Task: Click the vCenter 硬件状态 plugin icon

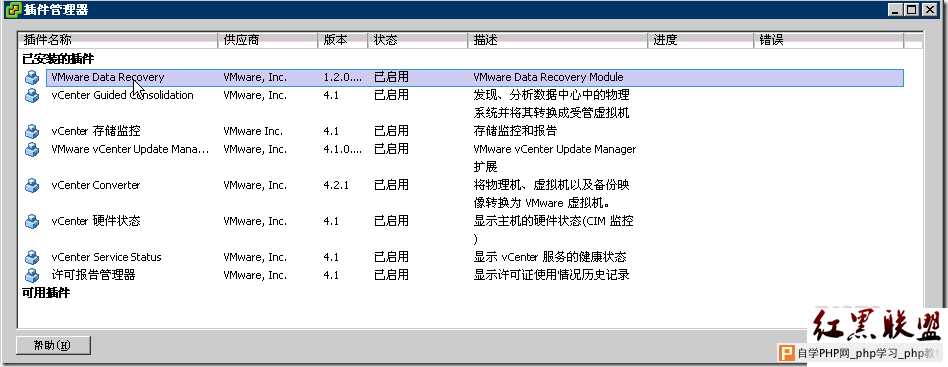Action: pyautogui.click(x=31, y=221)
